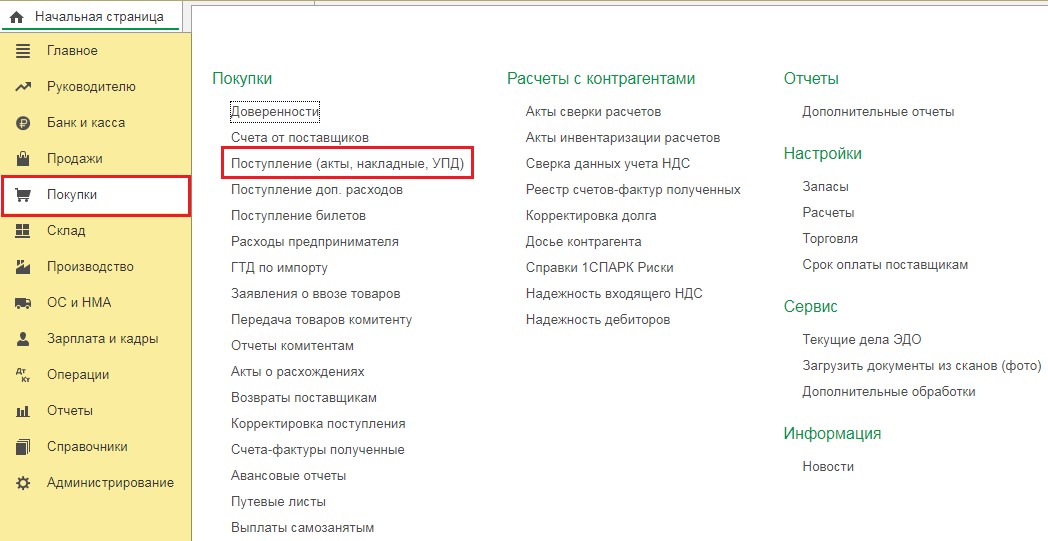Image resolution: width=1048 pixels, height=541 pixels.
Task: Open Надежность входящего НДС
Action: click(x=614, y=294)
